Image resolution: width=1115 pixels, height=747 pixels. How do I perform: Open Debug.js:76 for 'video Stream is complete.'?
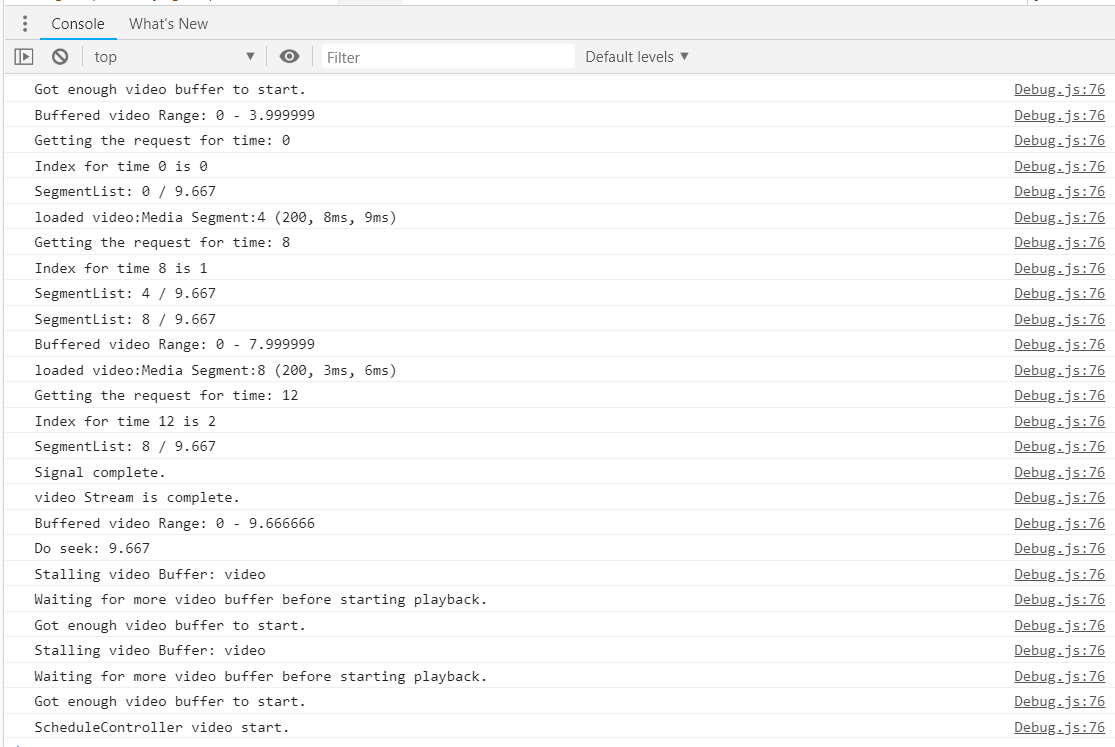pos(1059,497)
